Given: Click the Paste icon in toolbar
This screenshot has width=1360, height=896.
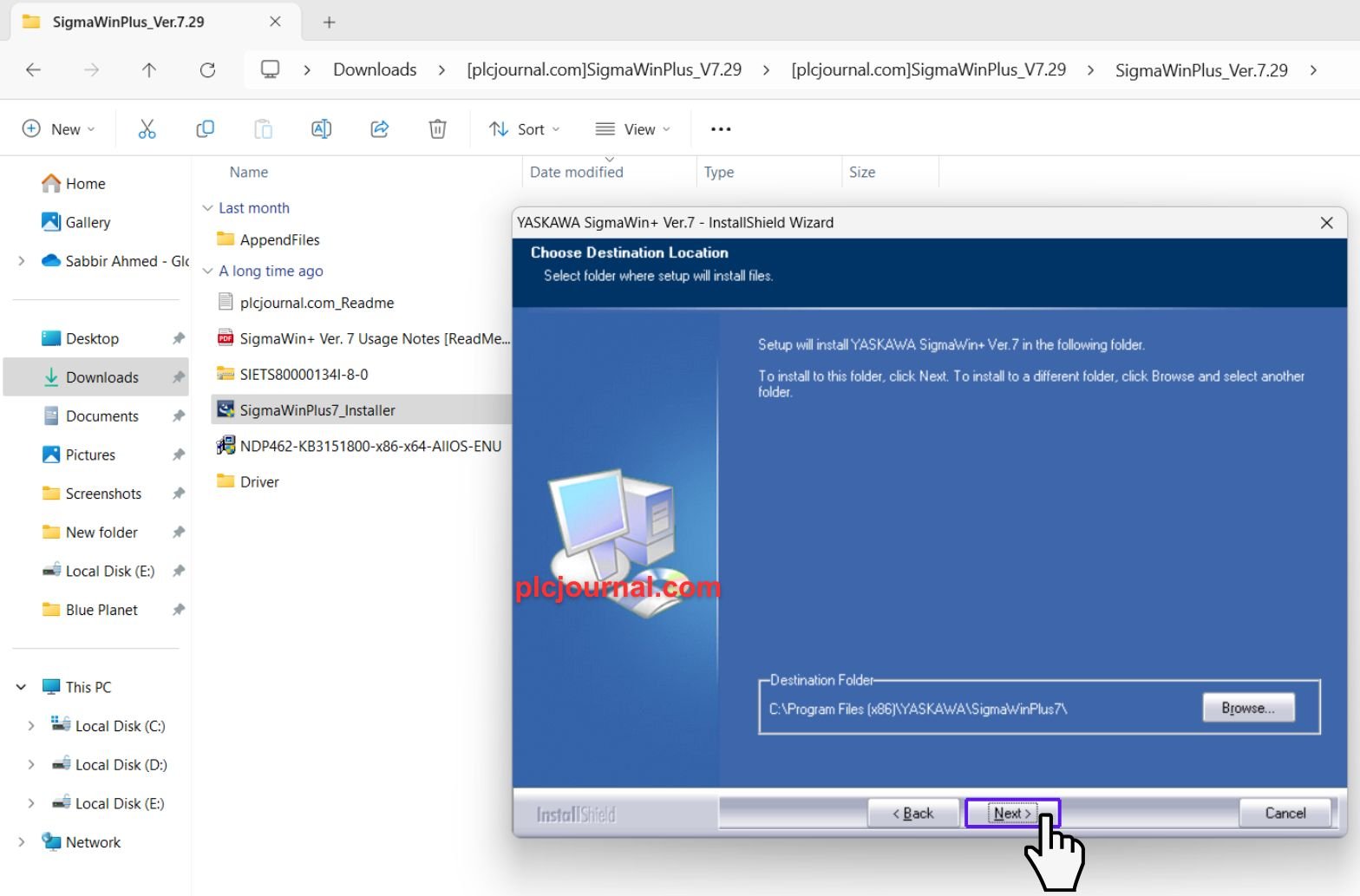Looking at the screenshot, I should click(x=263, y=129).
